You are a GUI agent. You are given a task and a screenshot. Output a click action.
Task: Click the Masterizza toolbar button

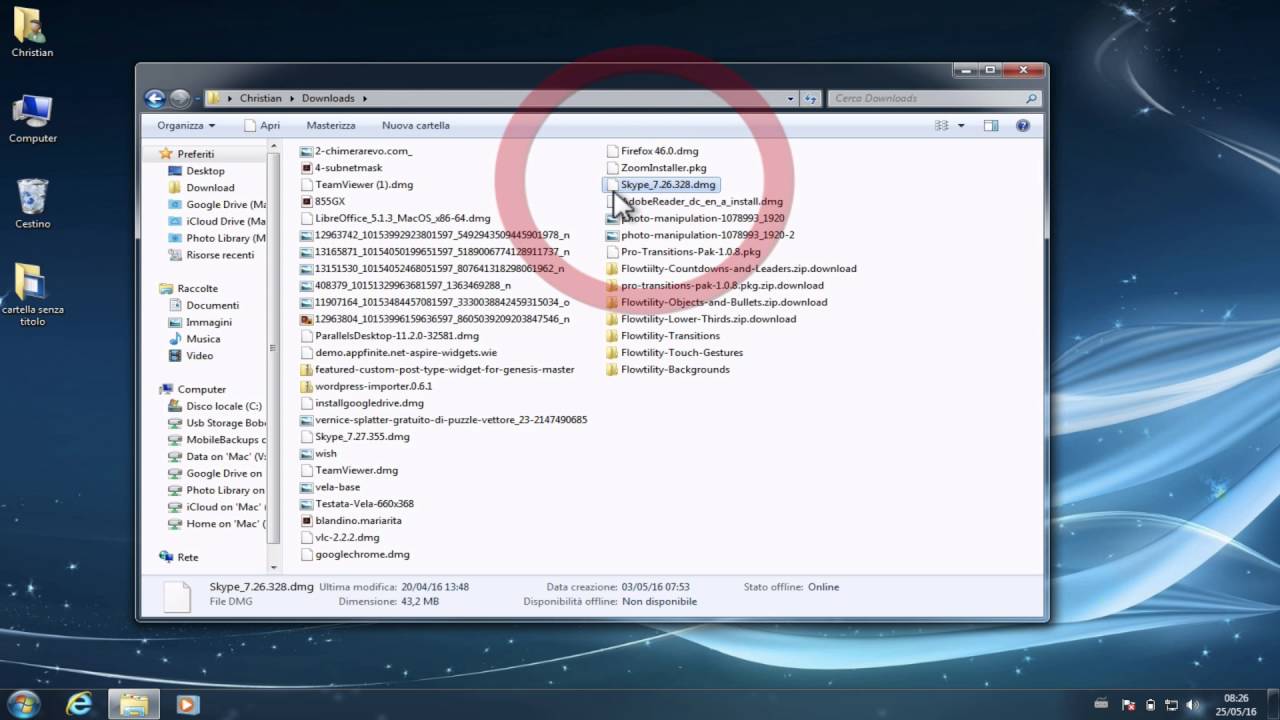(331, 126)
